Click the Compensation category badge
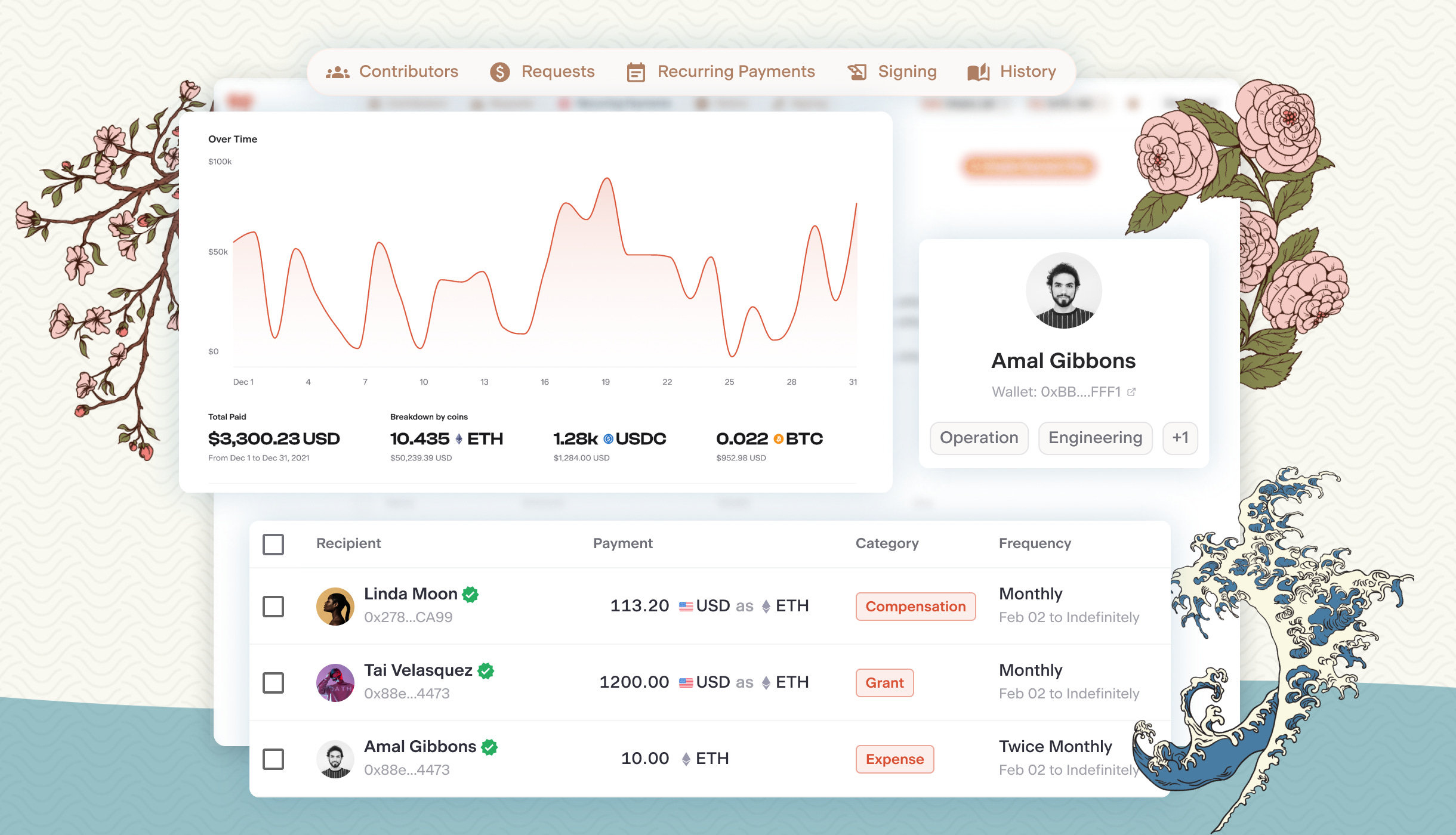 pyautogui.click(x=915, y=607)
